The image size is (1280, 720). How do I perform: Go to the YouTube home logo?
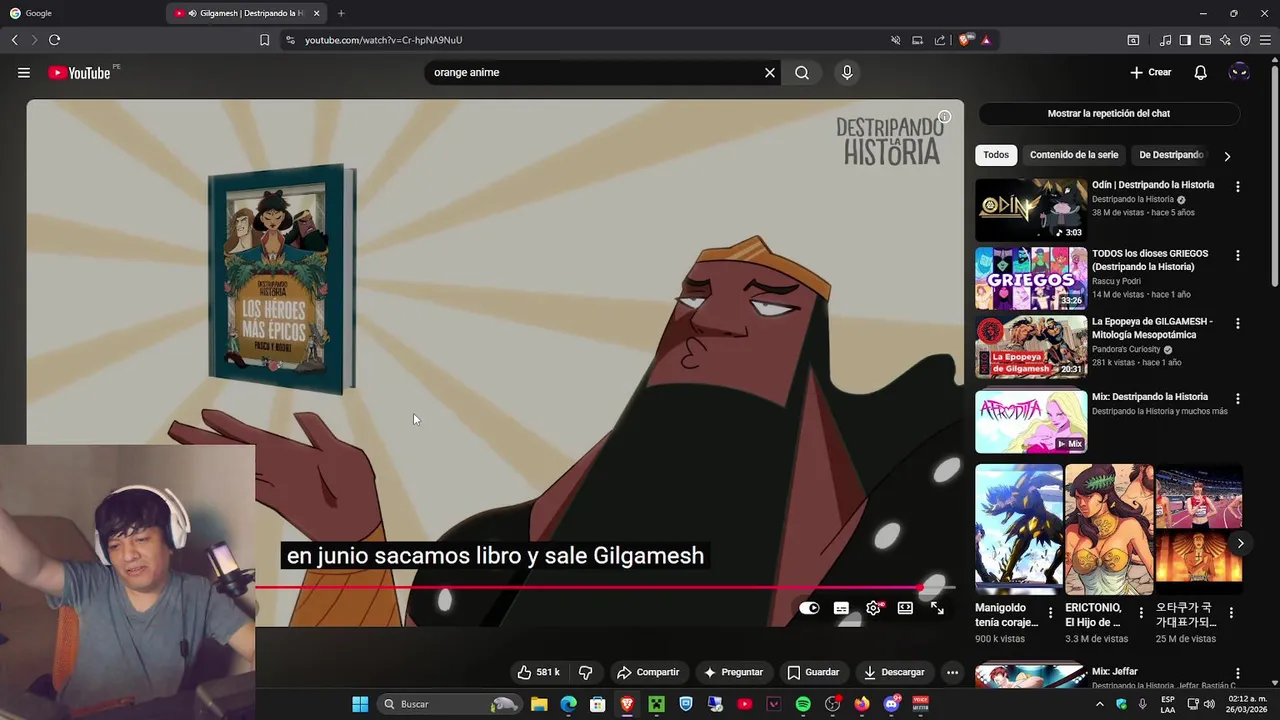pyautogui.click(x=79, y=73)
